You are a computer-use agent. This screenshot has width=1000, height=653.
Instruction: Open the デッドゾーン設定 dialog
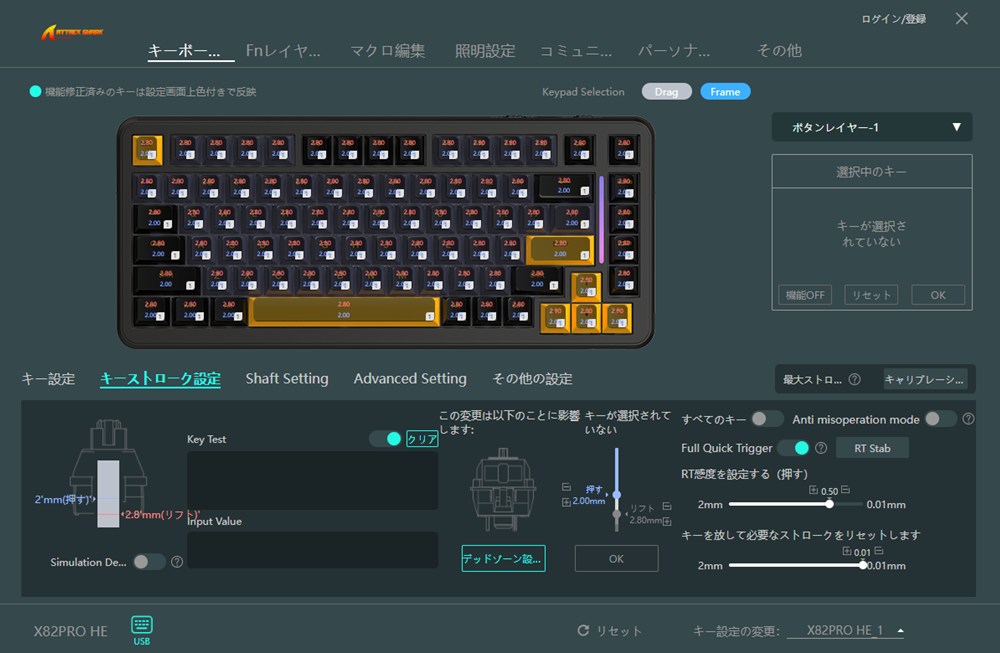pos(502,560)
